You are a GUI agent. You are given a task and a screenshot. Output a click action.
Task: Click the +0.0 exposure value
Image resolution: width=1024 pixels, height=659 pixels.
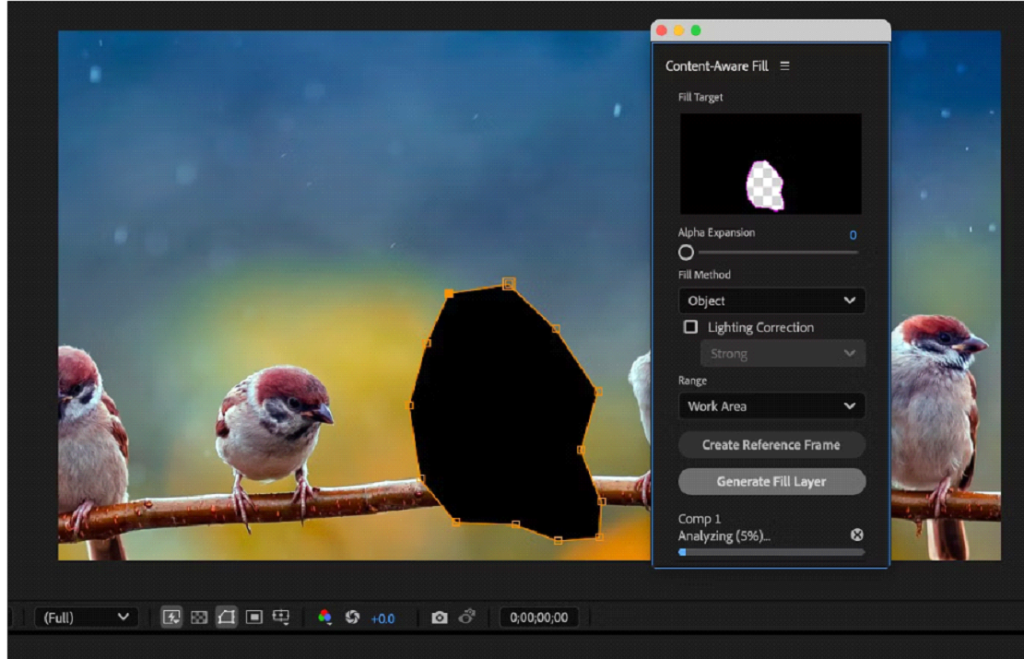[x=383, y=619]
